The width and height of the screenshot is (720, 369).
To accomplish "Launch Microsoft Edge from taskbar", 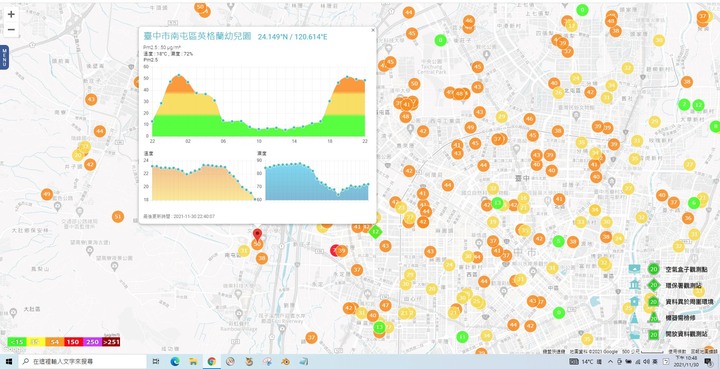I will click(x=174, y=362).
